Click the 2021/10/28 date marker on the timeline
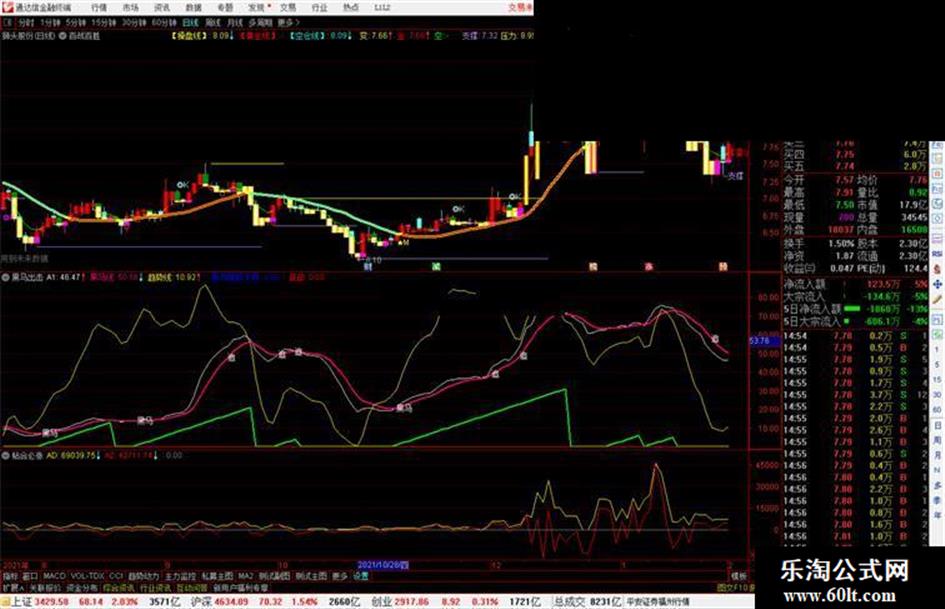Screen dimensions: 945x609 pyautogui.click(x=383, y=565)
